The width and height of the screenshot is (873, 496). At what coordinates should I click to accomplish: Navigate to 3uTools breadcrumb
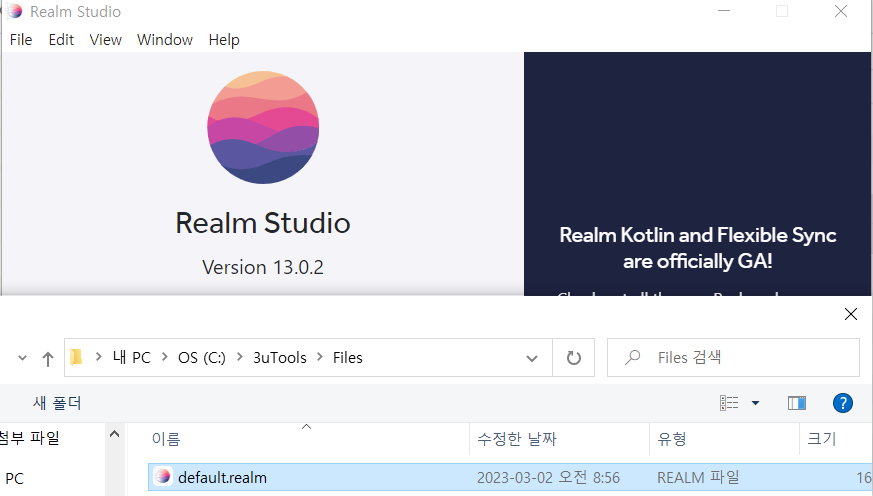point(279,357)
